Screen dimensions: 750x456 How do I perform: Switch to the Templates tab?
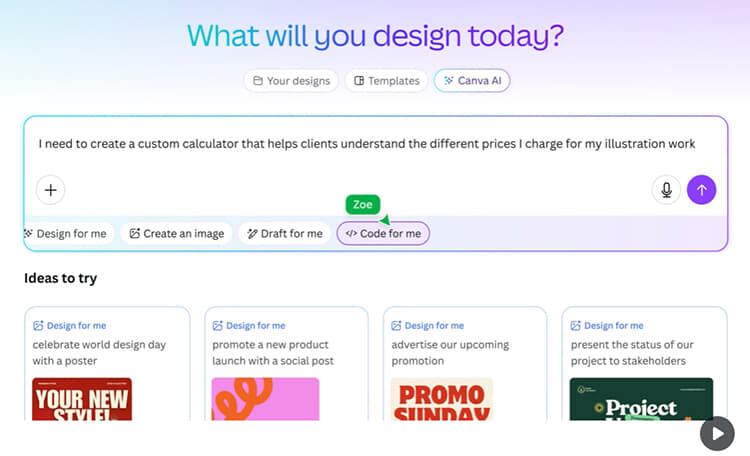[387, 81]
